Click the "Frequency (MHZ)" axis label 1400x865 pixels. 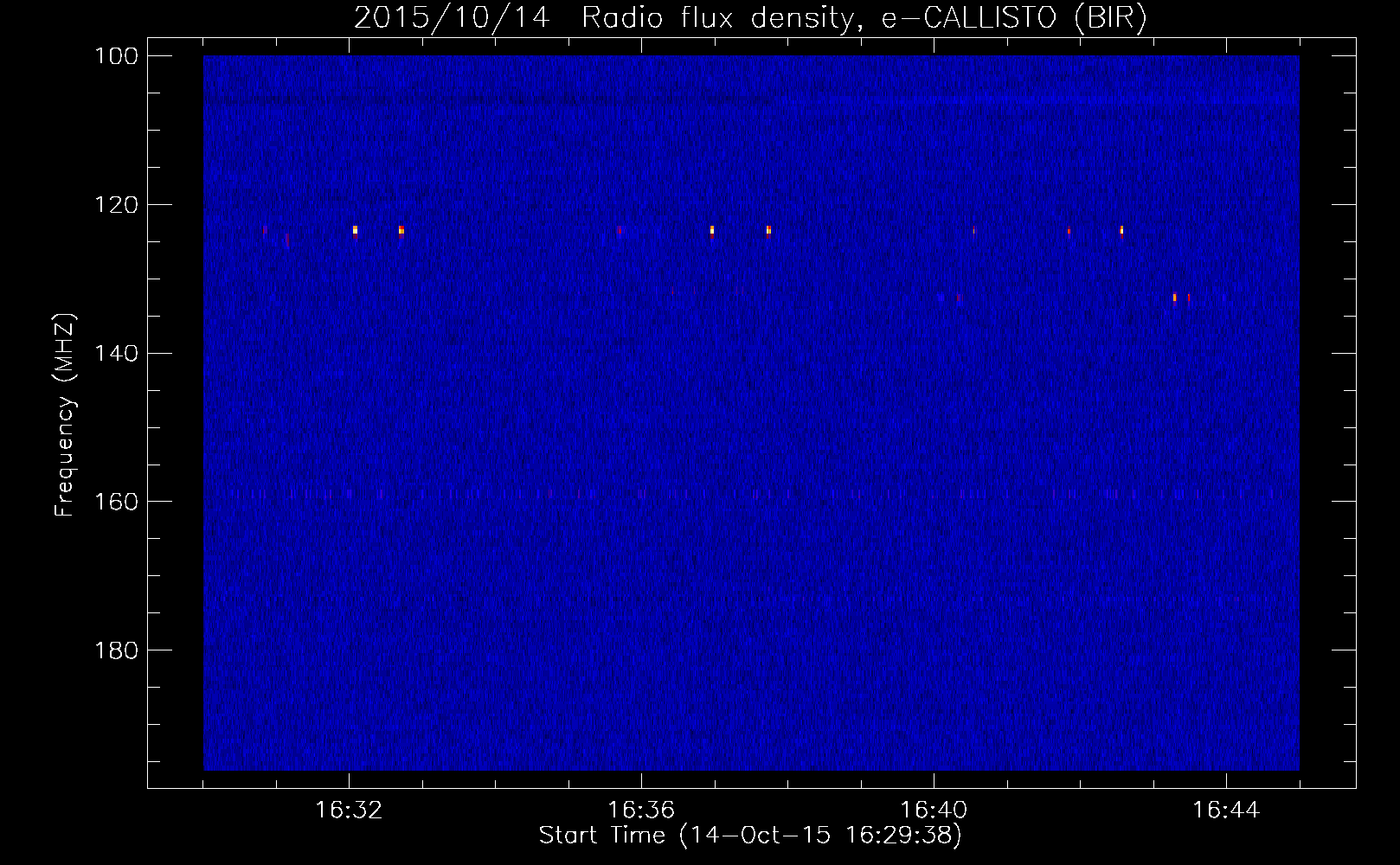pos(65,414)
